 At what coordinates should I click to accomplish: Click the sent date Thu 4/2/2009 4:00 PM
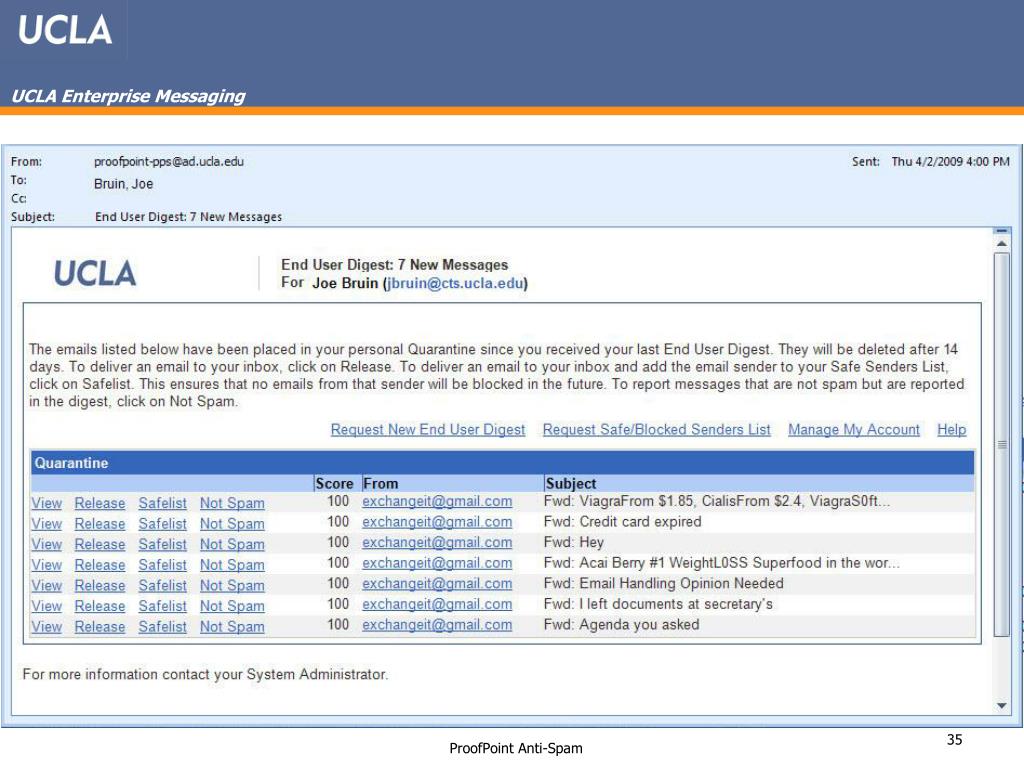(950, 161)
